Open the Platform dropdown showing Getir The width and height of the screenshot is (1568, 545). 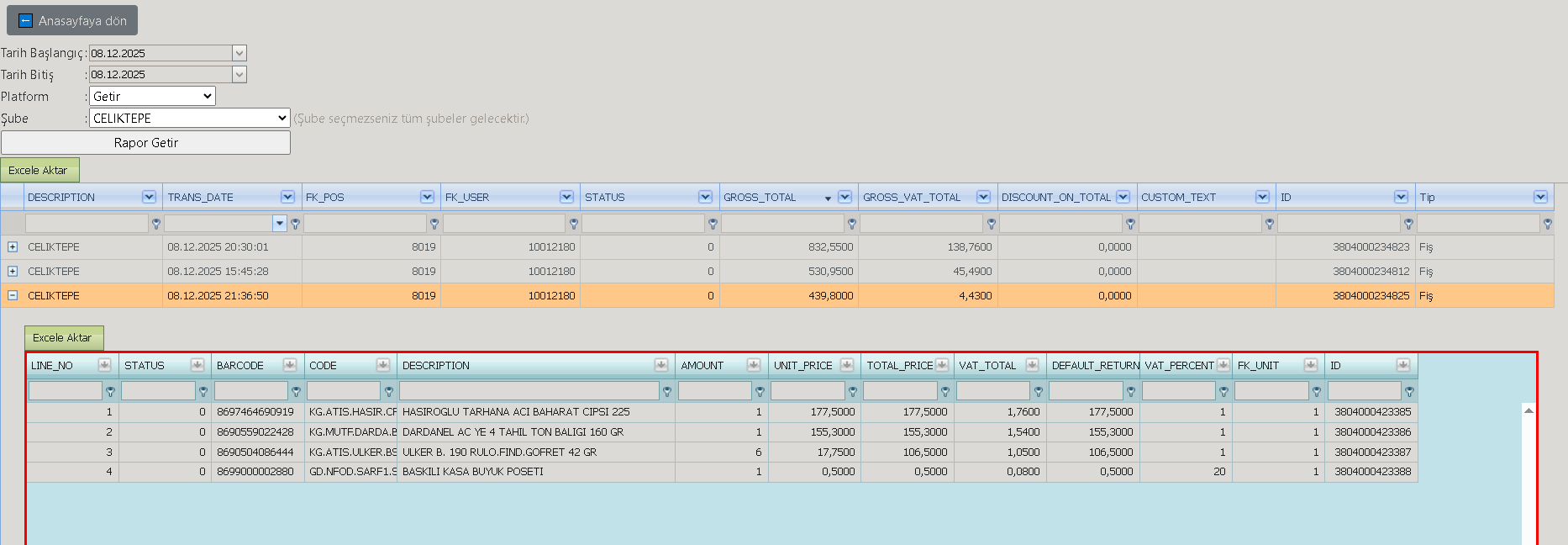[152, 96]
